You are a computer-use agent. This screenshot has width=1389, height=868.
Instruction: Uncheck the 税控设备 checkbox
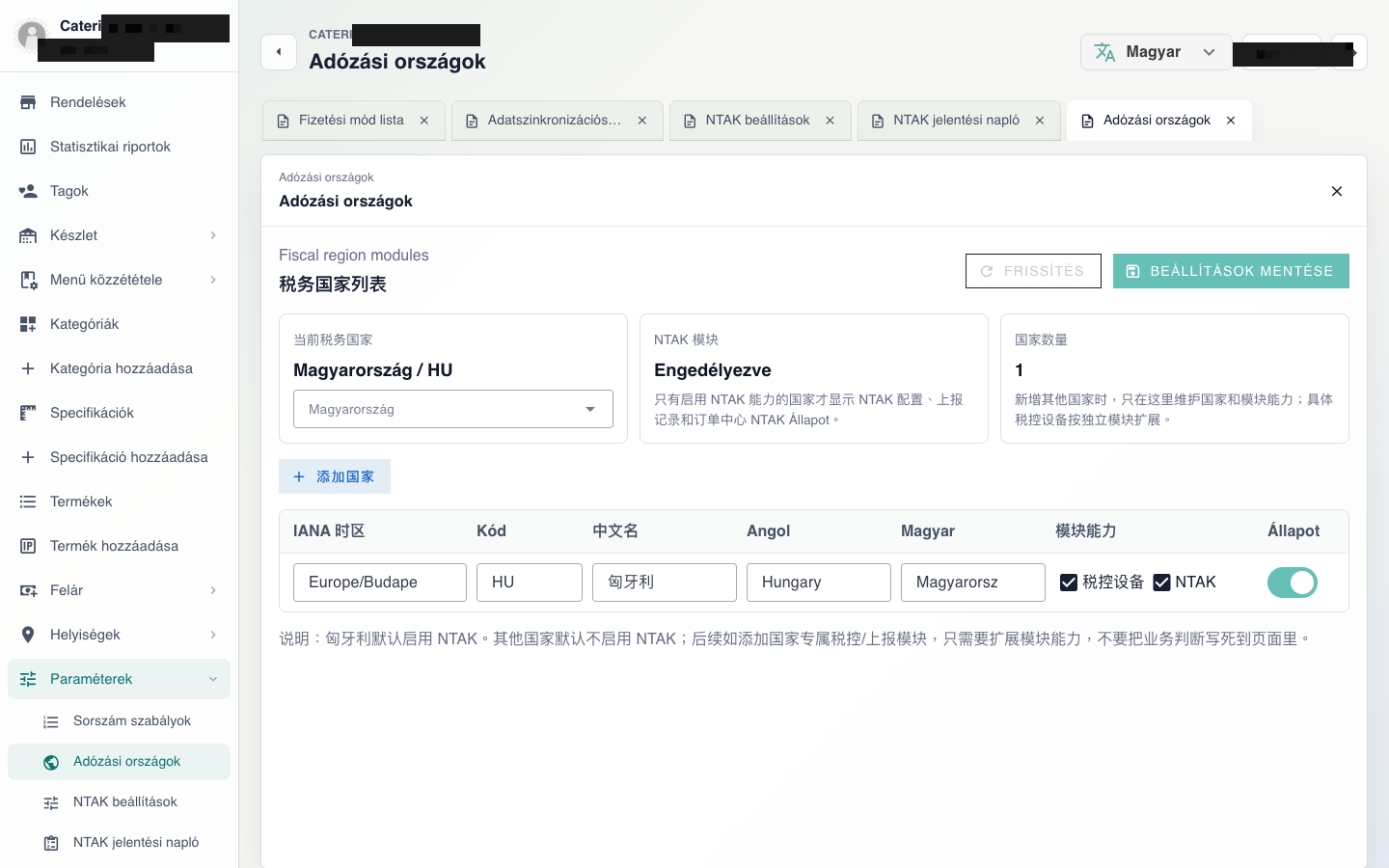1069,583
